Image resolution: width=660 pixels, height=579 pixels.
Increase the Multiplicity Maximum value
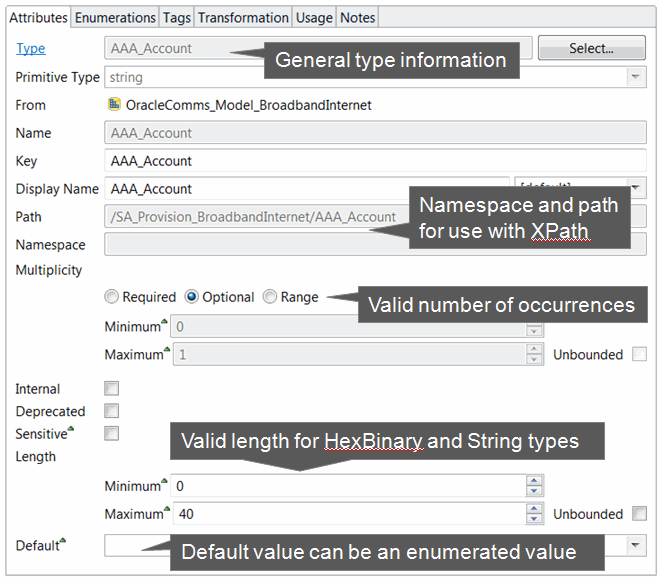coord(534,349)
